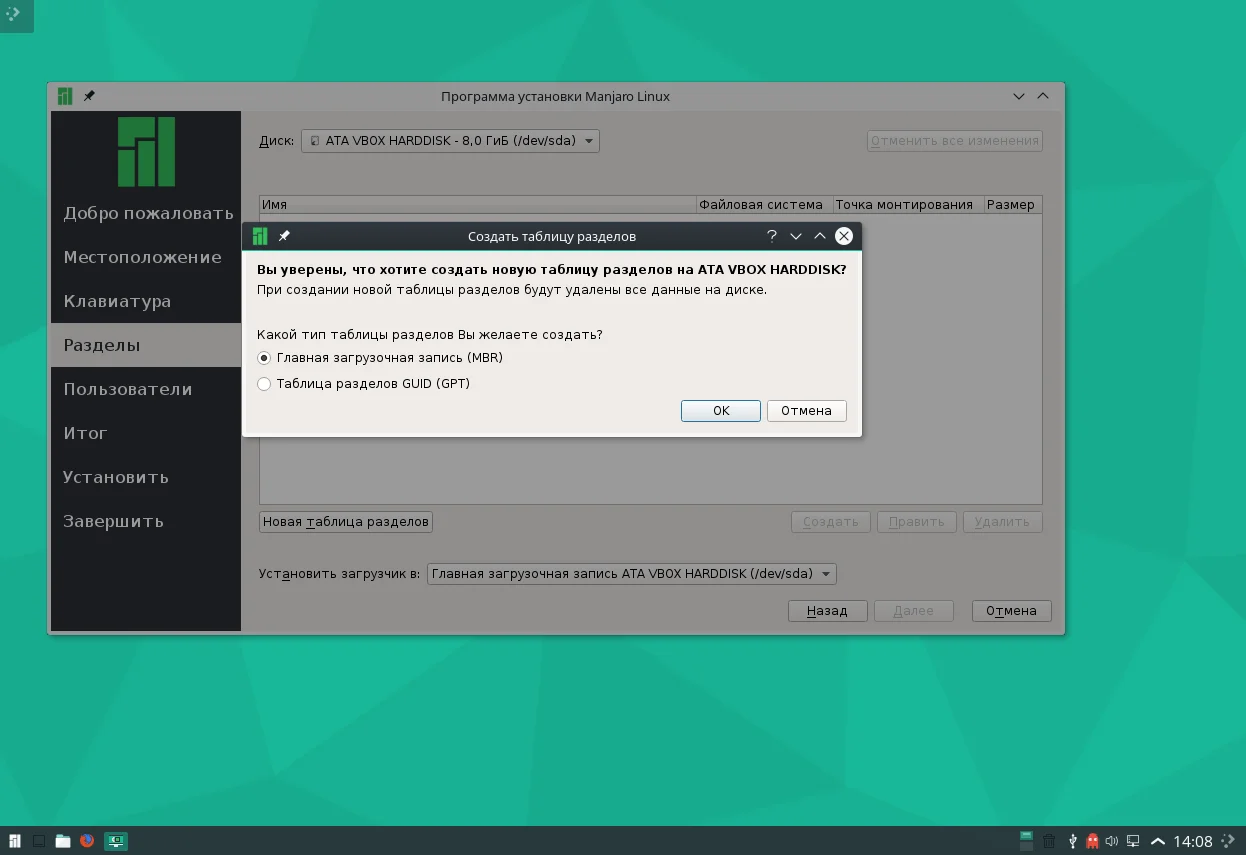This screenshot has width=1246, height=855.
Task: Open the volume control in system tray
Action: pyautogui.click(x=1112, y=841)
